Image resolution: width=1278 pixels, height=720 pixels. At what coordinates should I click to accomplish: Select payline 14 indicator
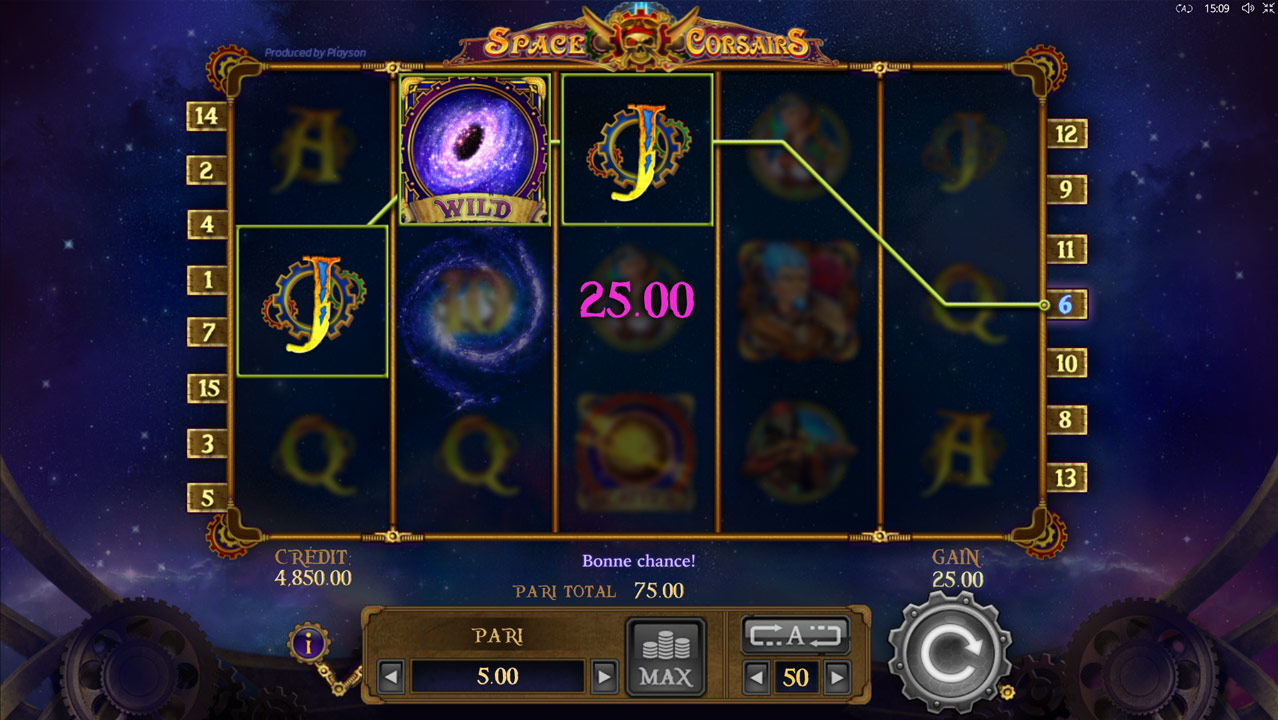tap(207, 116)
